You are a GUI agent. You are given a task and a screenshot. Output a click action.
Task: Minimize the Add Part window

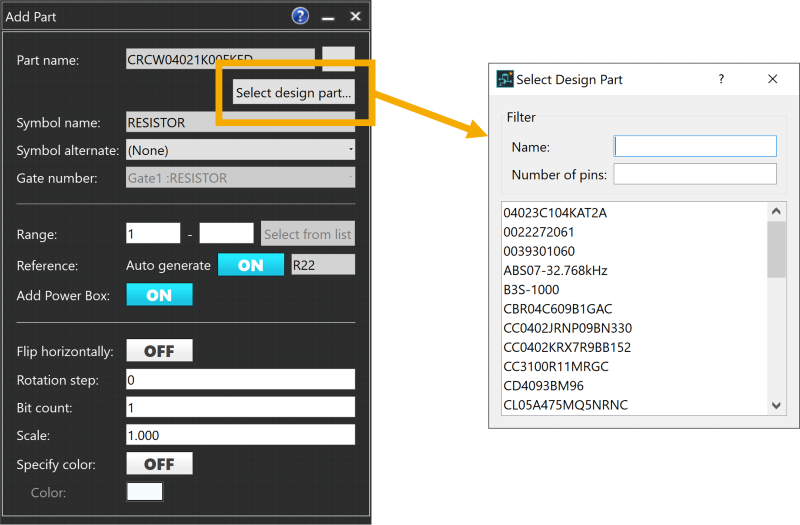(328, 17)
